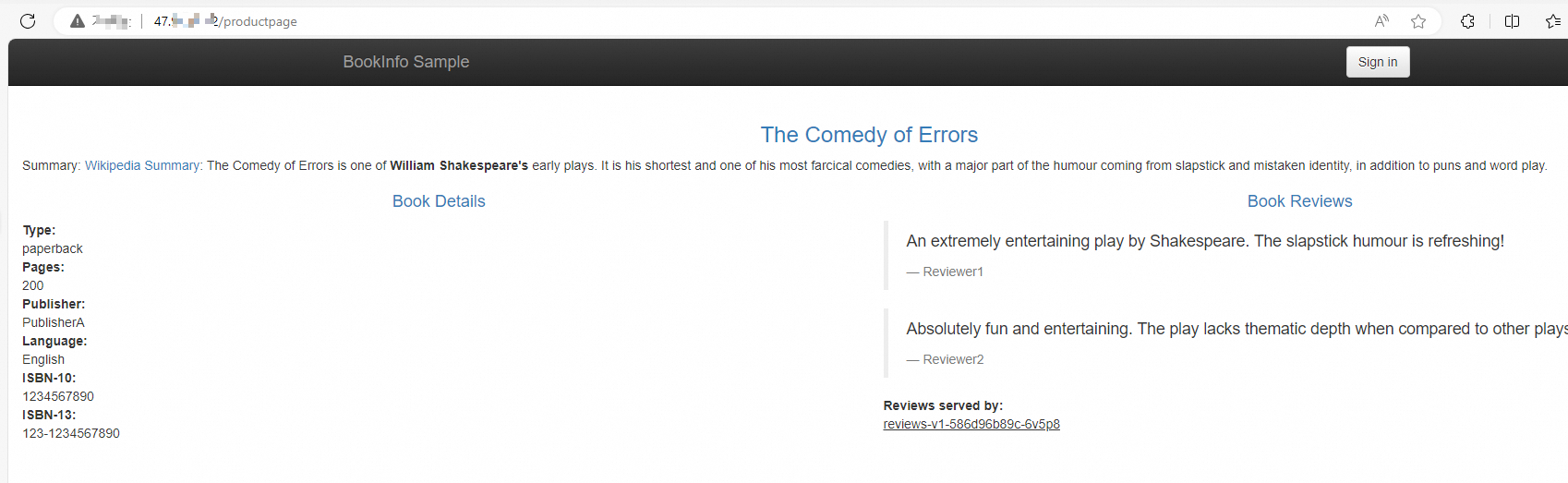Click the Book Reviews heading
Image resolution: width=1568 pixels, height=483 pixels.
tap(1299, 201)
